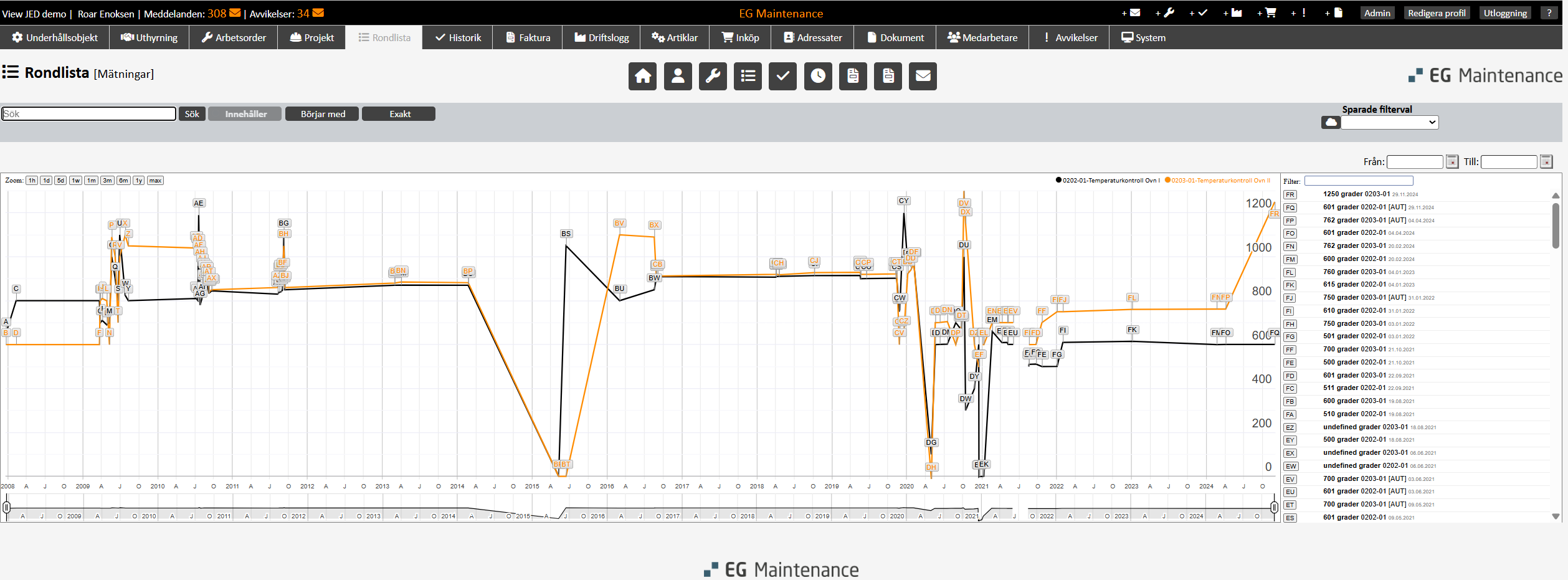Set chart zoom to 1y
Screen dimensions: 1568x580
pyautogui.click(x=138, y=181)
